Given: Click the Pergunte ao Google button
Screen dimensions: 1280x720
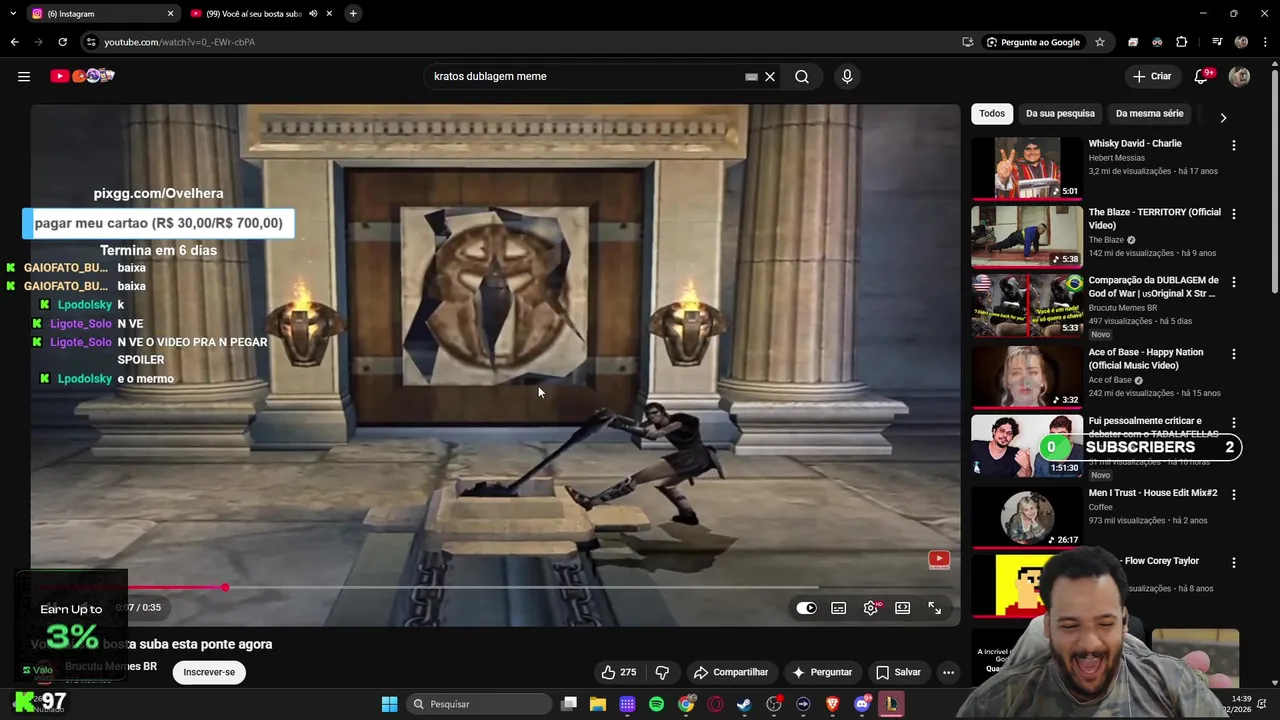Looking at the screenshot, I should (1033, 42).
